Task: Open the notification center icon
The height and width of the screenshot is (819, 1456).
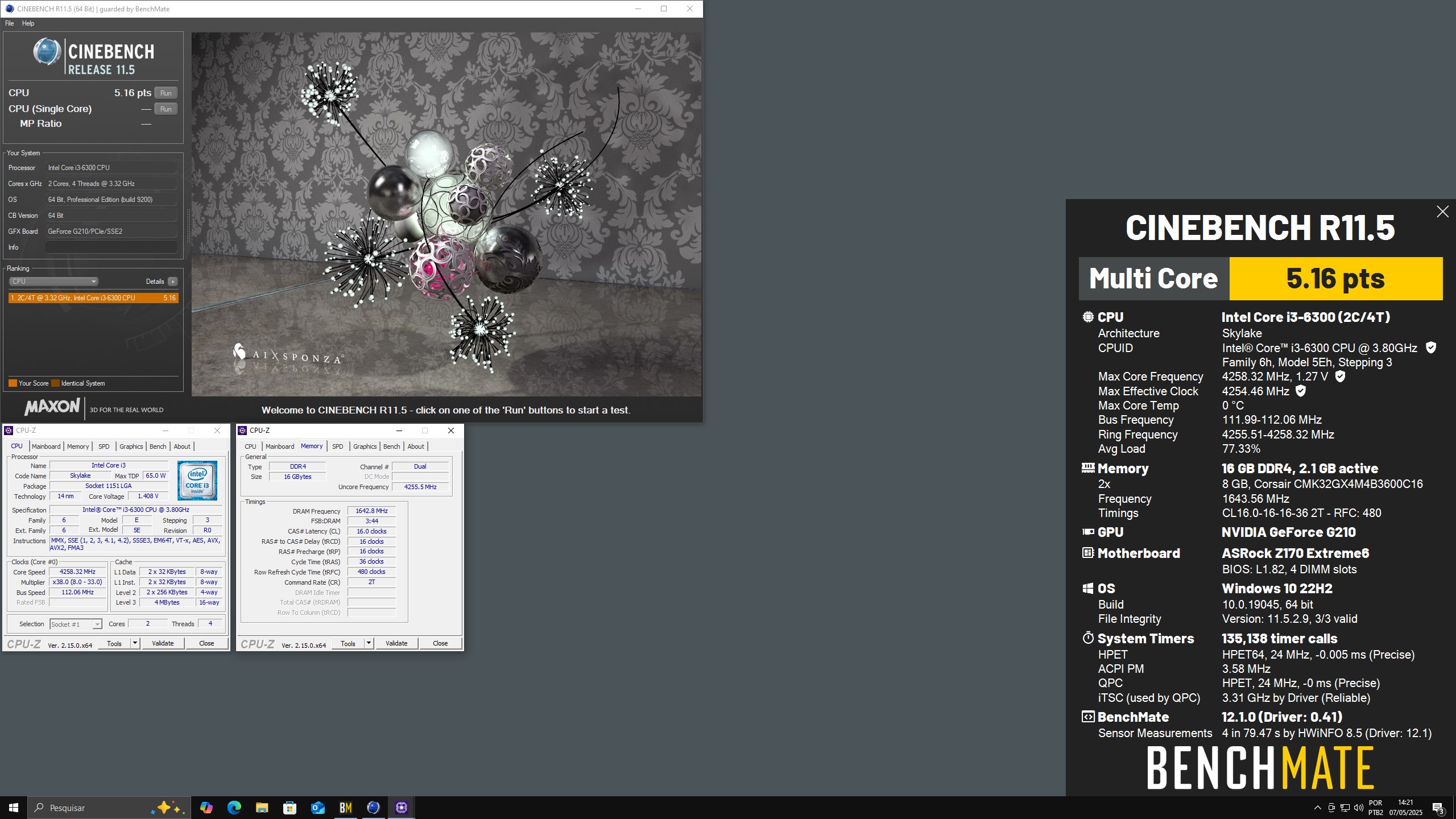Action: [1438, 808]
